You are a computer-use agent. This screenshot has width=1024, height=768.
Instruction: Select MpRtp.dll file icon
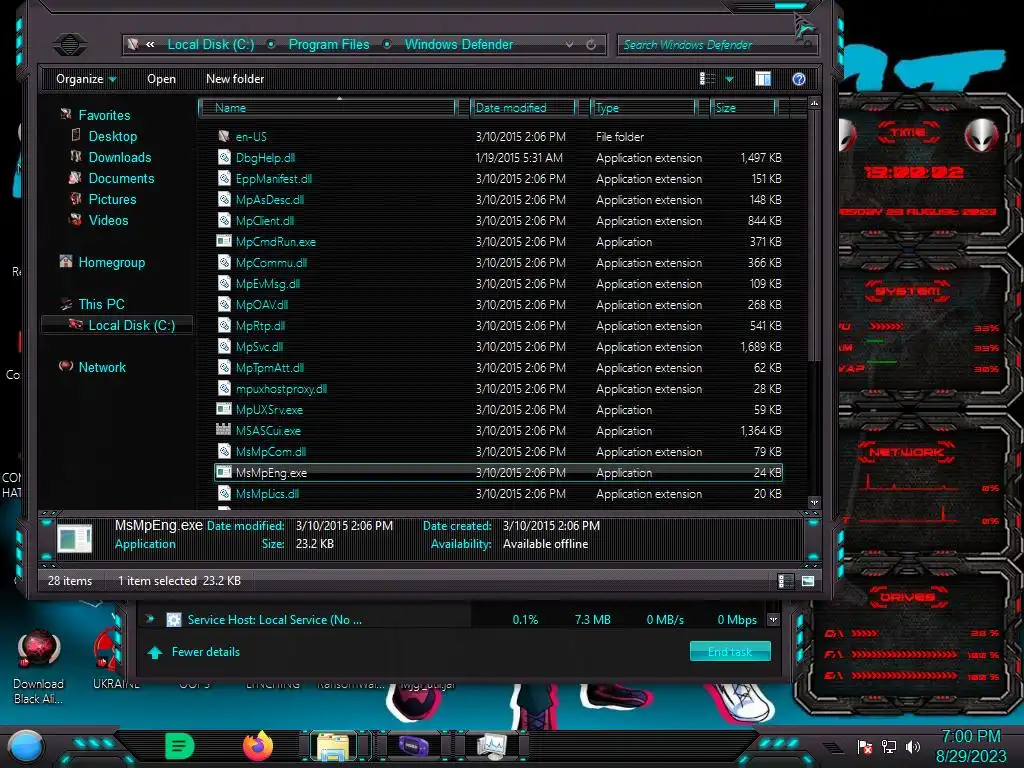click(224, 325)
